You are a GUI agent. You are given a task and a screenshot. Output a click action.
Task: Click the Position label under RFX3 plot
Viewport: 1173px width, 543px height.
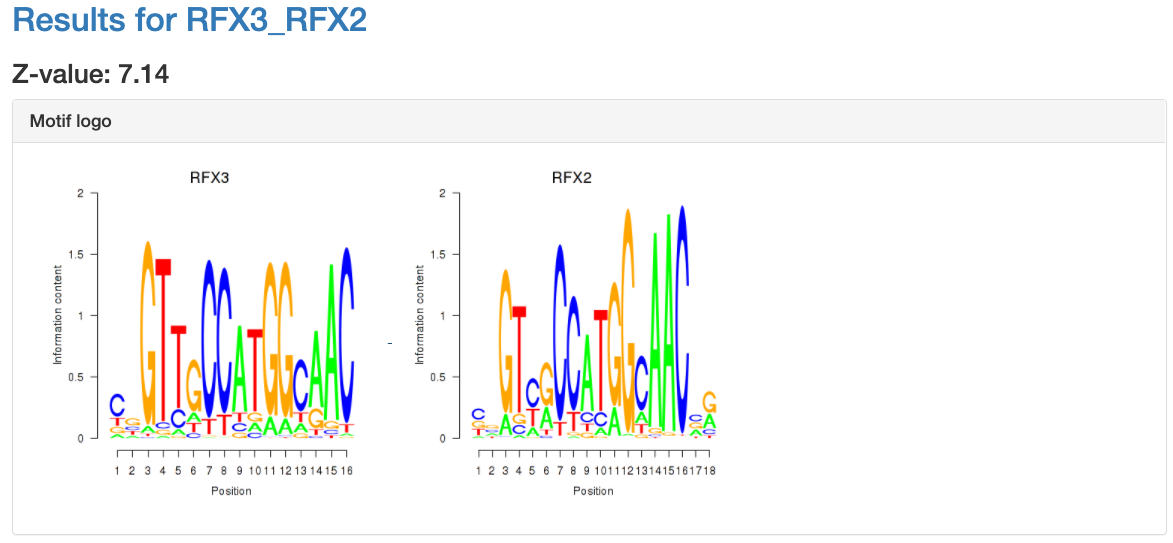click(231, 491)
